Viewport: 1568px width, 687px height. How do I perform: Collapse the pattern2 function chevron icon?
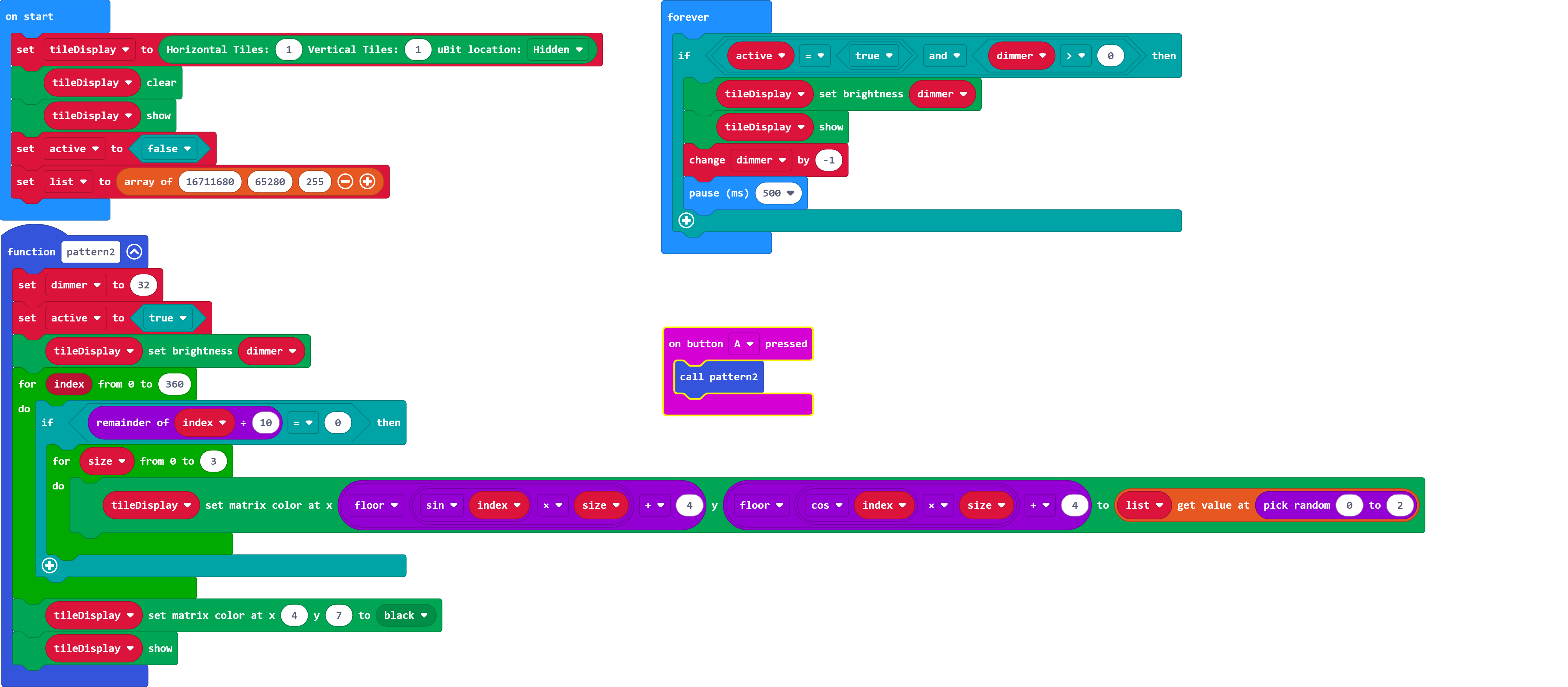[x=135, y=252]
